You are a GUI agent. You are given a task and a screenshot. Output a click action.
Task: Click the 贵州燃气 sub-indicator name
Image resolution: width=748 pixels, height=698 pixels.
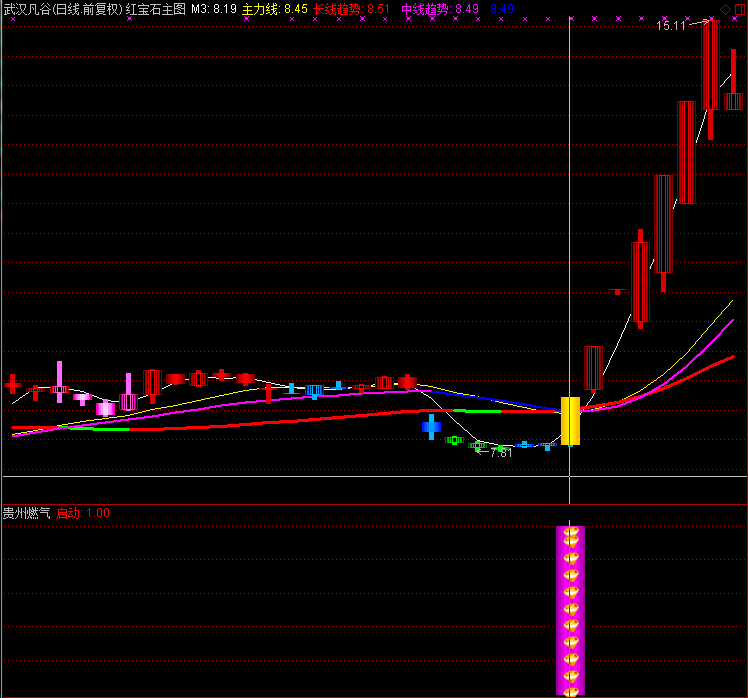click(27, 513)
